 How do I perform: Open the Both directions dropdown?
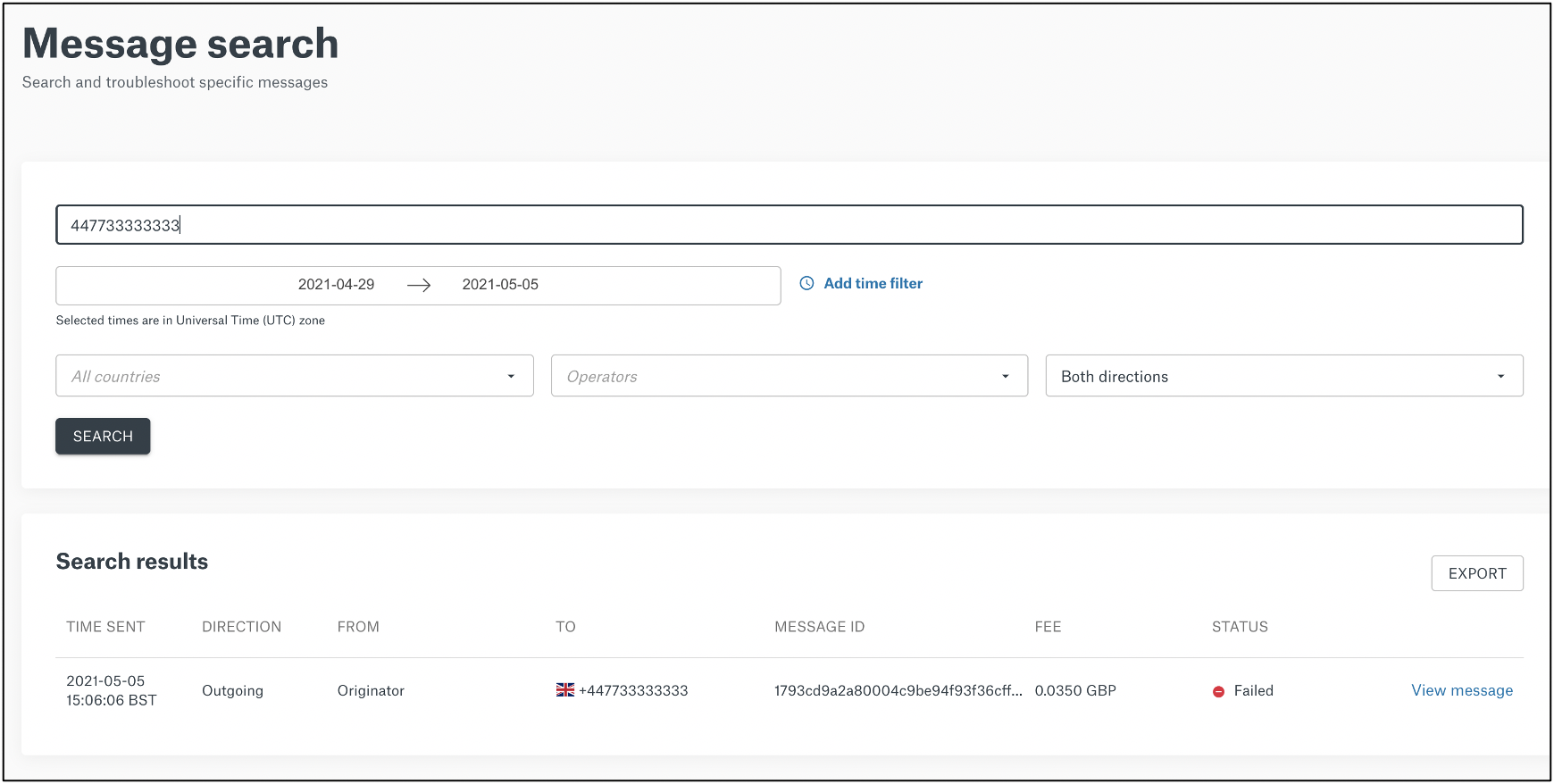(x=1284, y=376)
